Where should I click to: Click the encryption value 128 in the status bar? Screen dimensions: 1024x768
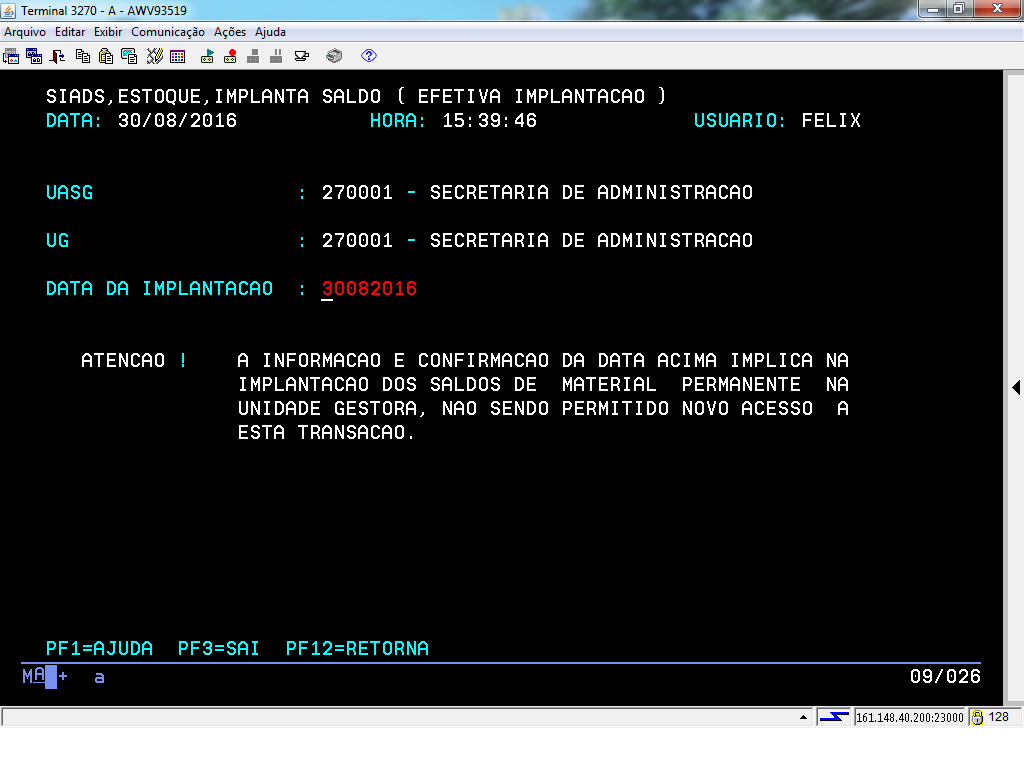pos(999,717)
